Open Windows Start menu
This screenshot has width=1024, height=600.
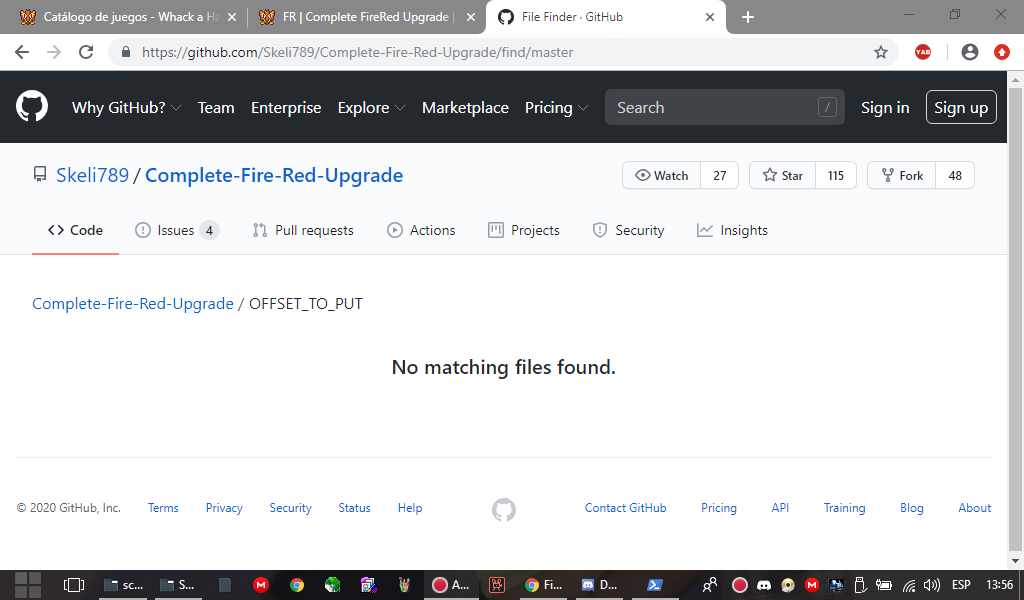point(27,585)
